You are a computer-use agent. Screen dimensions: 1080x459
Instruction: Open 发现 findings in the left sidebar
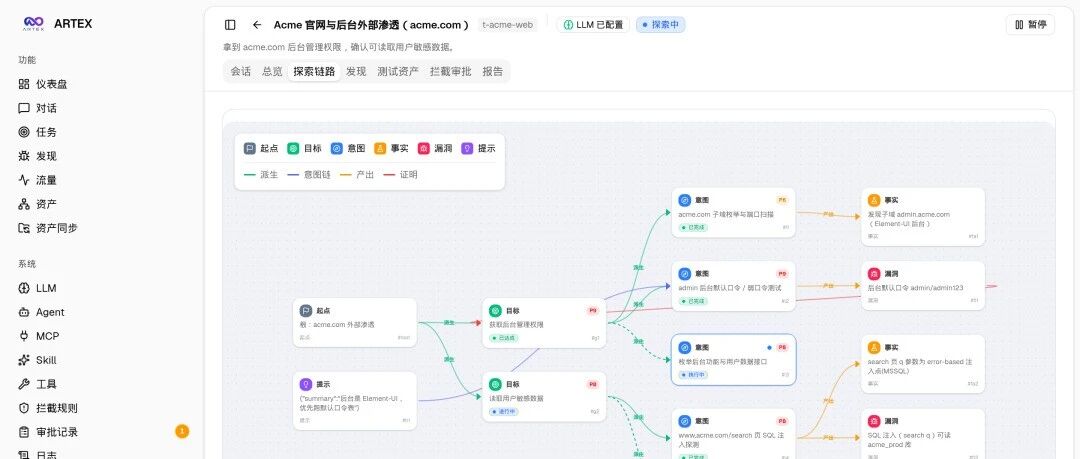coord(37,156)
